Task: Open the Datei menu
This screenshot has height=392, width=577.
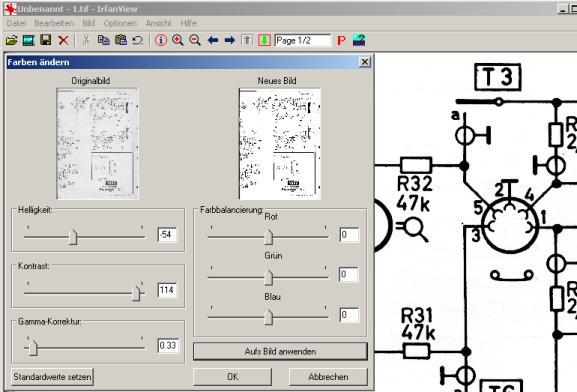Action: pos(16,23)
